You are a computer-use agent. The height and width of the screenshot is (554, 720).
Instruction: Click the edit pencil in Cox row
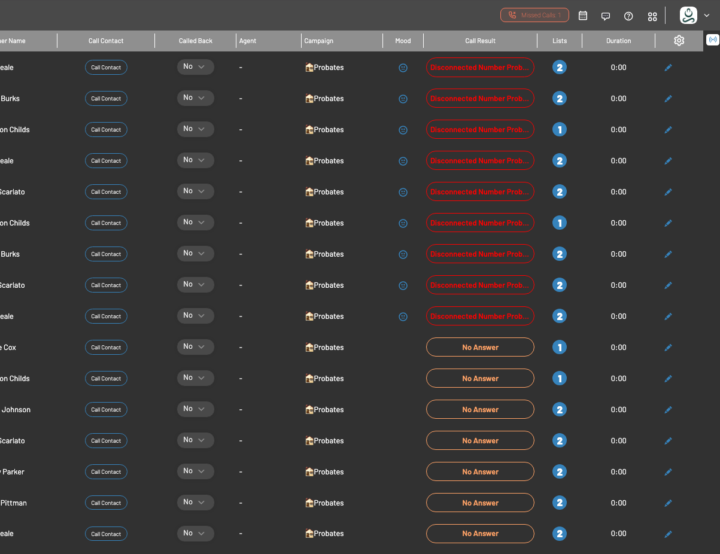click(x=668, y=348)
